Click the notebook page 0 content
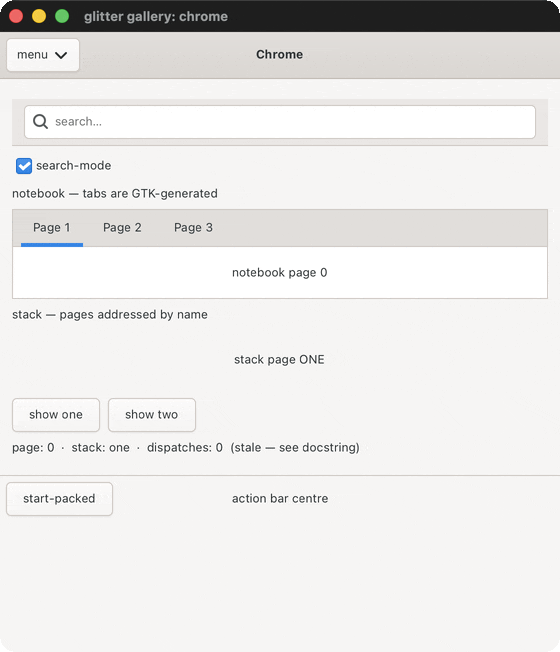Viewport: 560px width, 652px height. pos(280,272)
